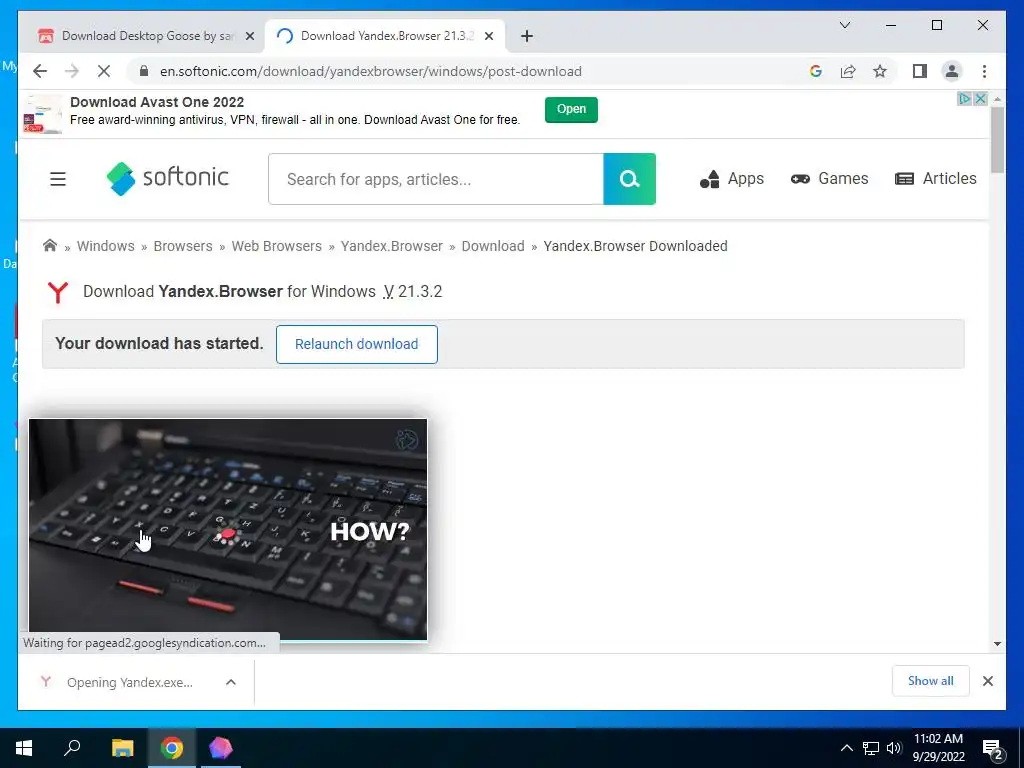The height and width of the screenshot is (768, 1024).
Task: Open the Apps section
Action: (x=731, y=178)
